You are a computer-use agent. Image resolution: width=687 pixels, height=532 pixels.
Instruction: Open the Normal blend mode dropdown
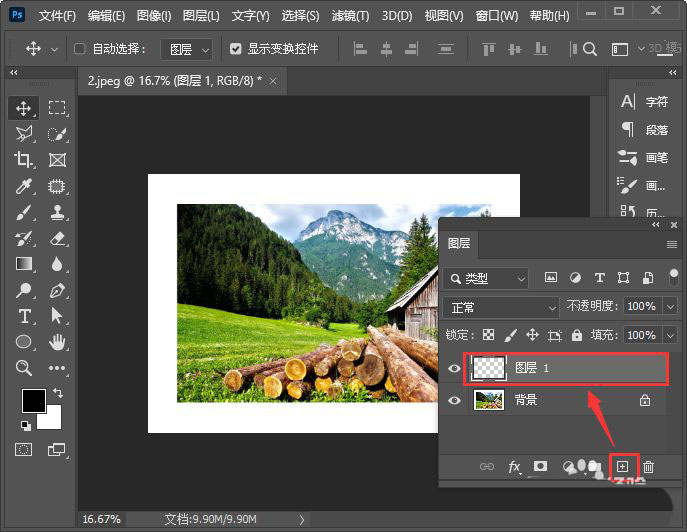(501, 308)
